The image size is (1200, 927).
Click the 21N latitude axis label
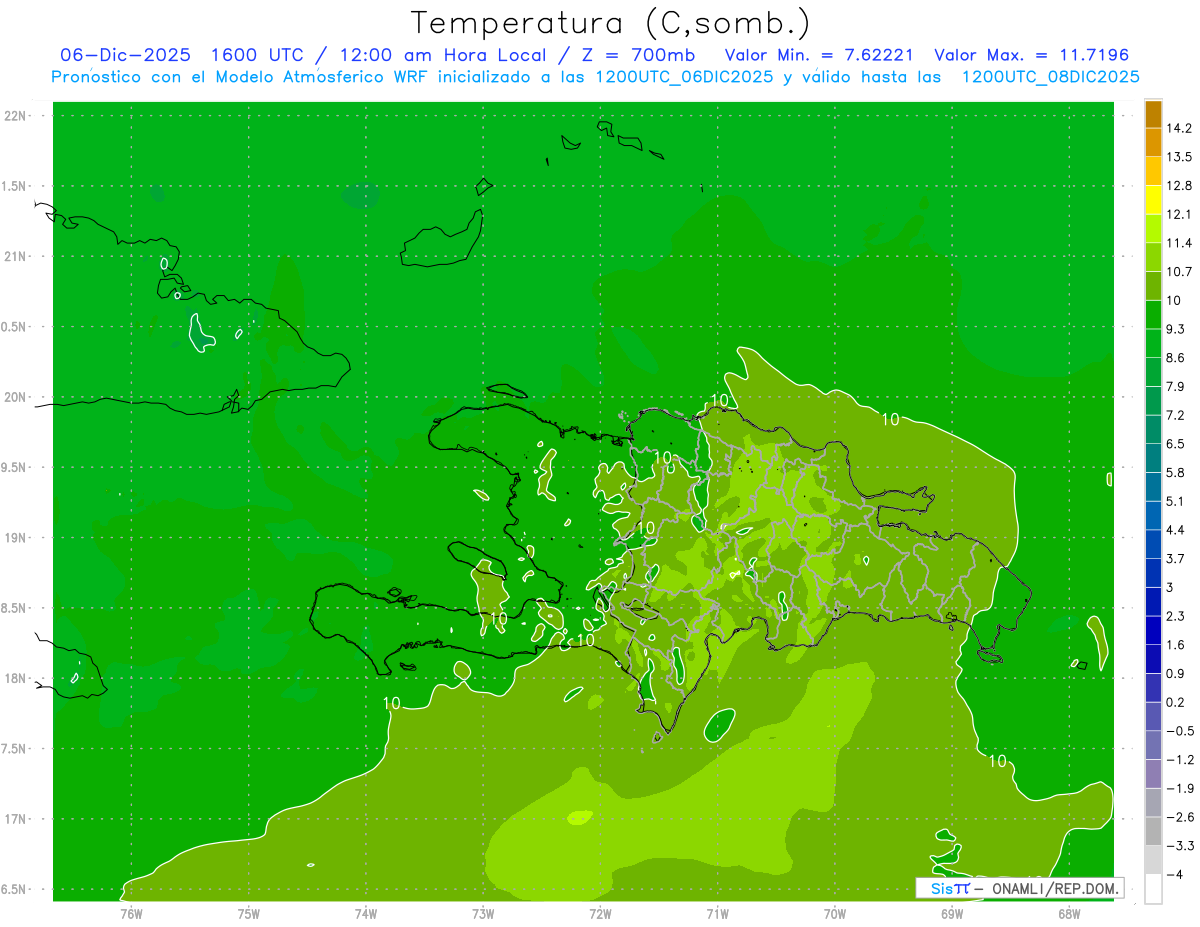(x=17, y=257)
